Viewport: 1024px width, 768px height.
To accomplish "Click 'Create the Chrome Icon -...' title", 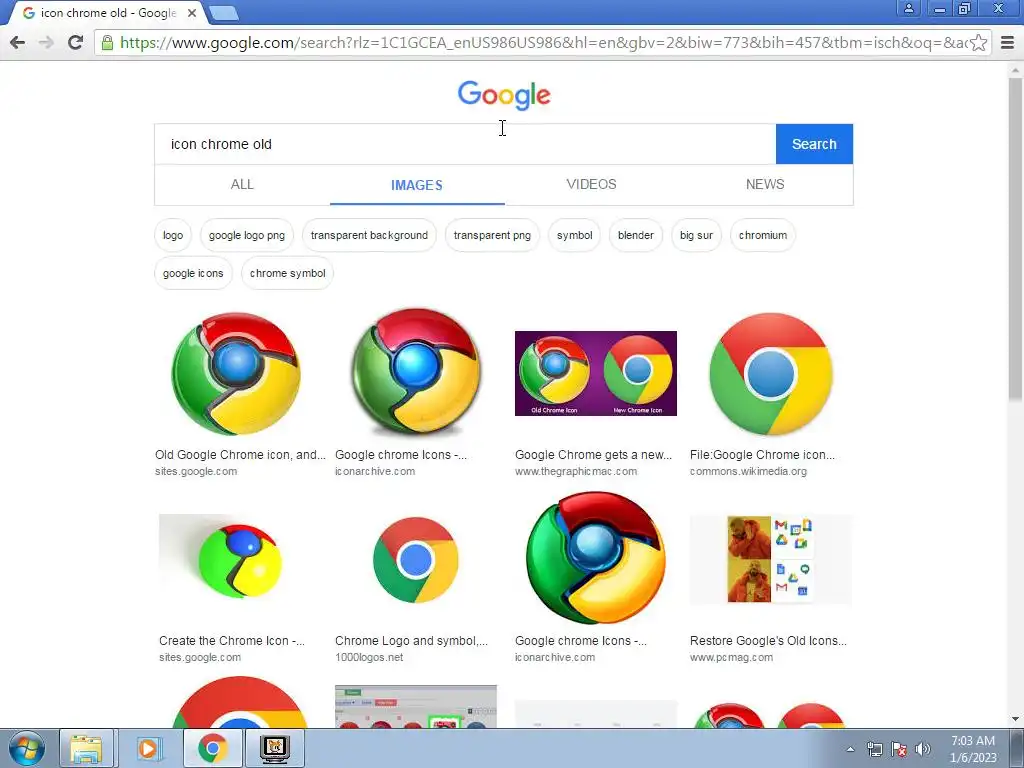I will click(232, 641).
